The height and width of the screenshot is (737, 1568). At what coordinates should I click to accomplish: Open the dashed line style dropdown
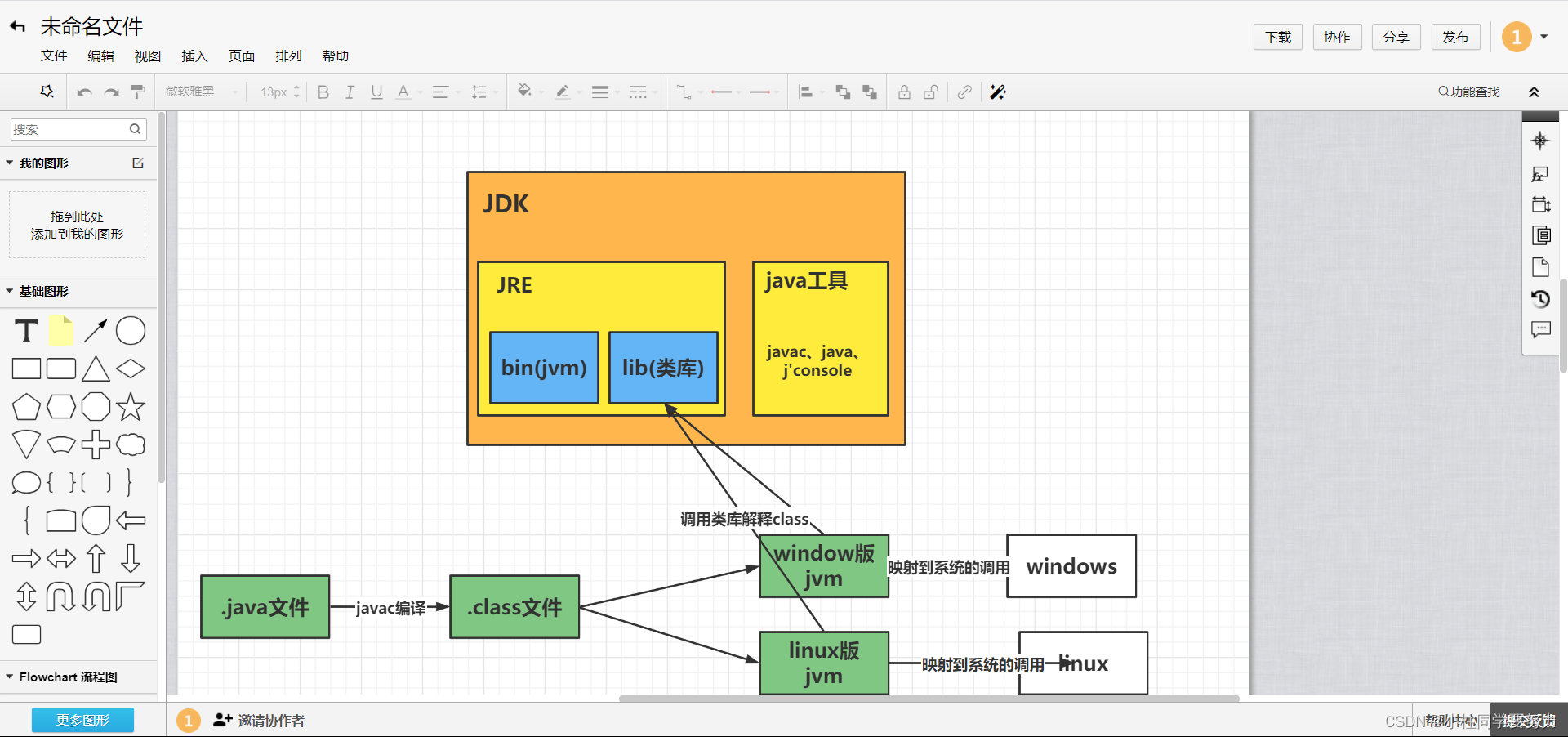click(643, 92)
